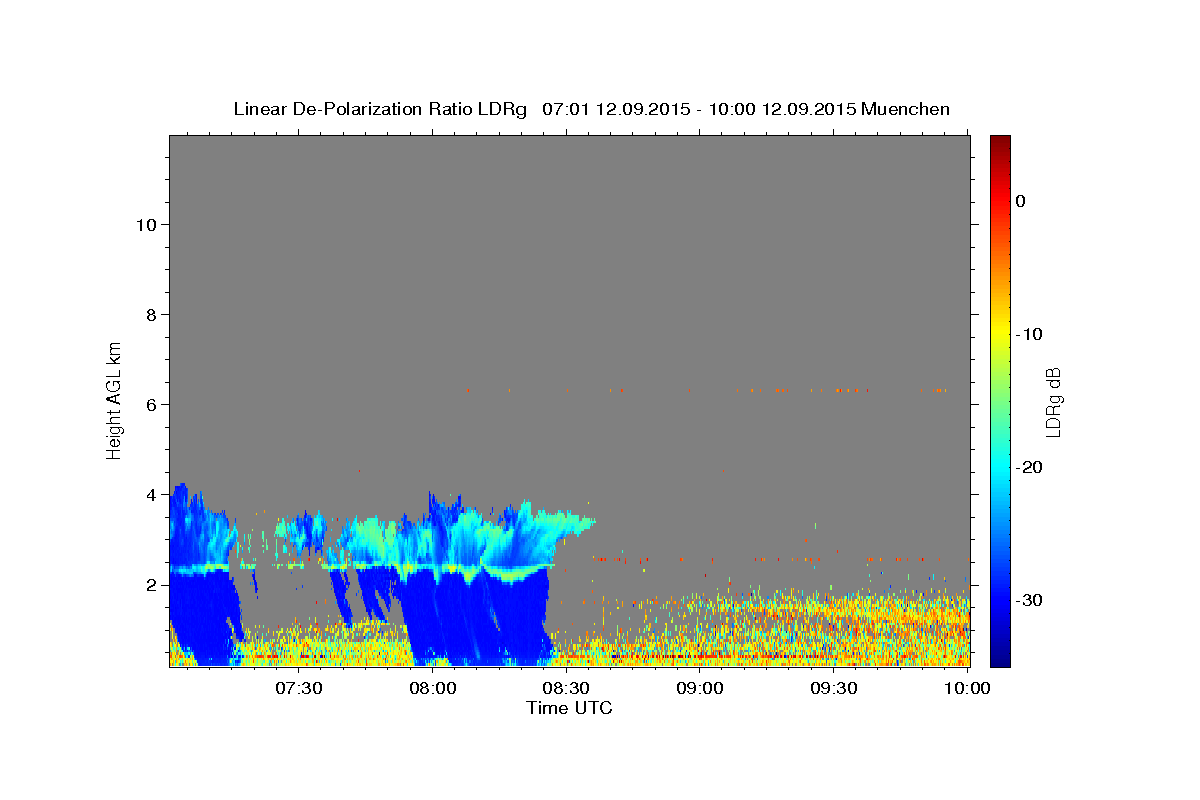1200x800 pixels.
Task: Select the '08:00' time axis label
Action: [433, 688]
